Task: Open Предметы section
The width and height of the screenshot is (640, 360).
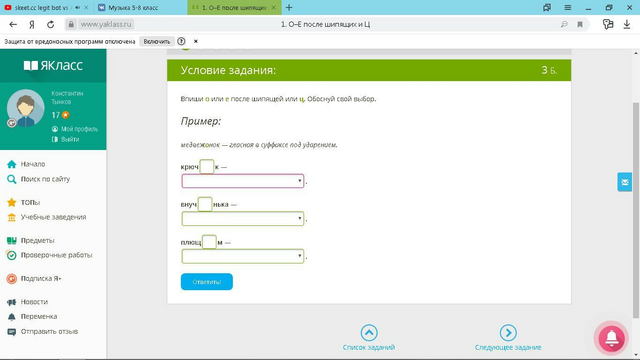Action: click(x=37, y=240)
